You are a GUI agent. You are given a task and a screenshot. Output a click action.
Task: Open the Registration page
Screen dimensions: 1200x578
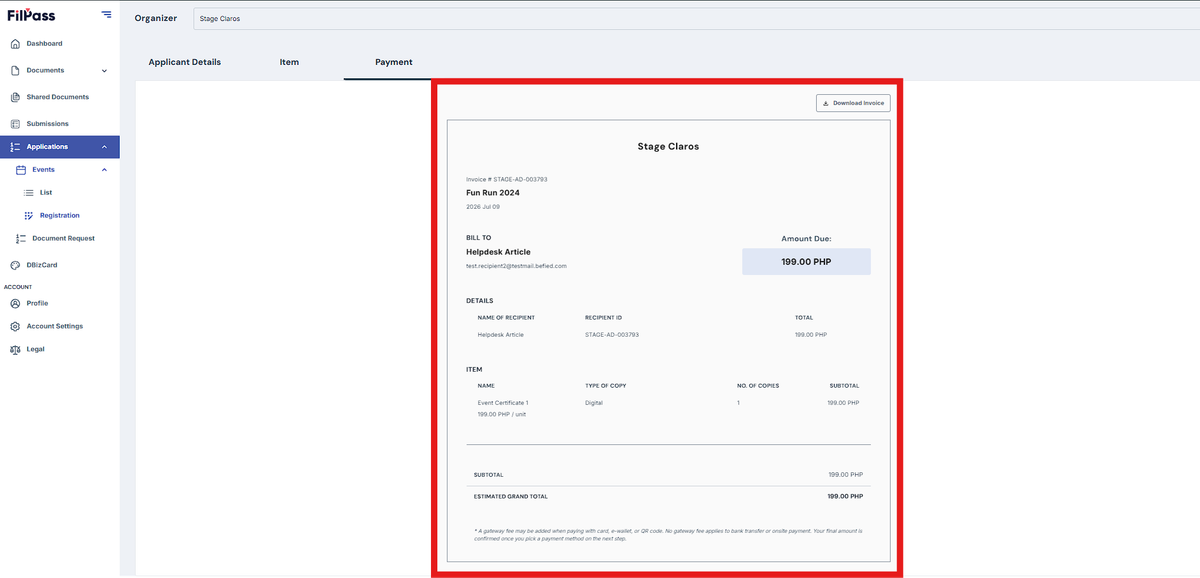pos(60,215)
